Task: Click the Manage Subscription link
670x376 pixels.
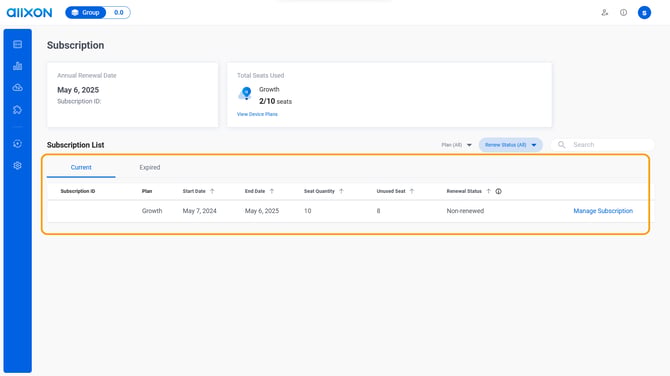Action: point(603,211)
